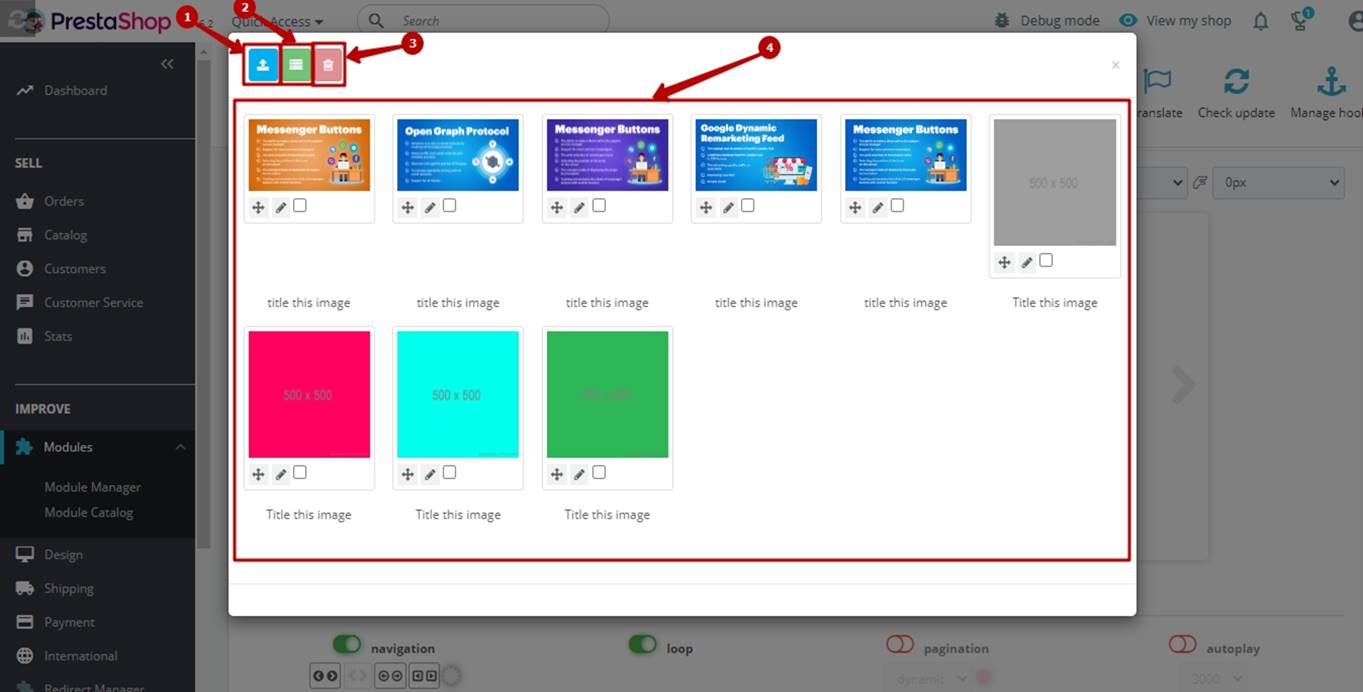
Task: Click move handle under orange Messenger Buttons image
Action: [x=258, y=207]
